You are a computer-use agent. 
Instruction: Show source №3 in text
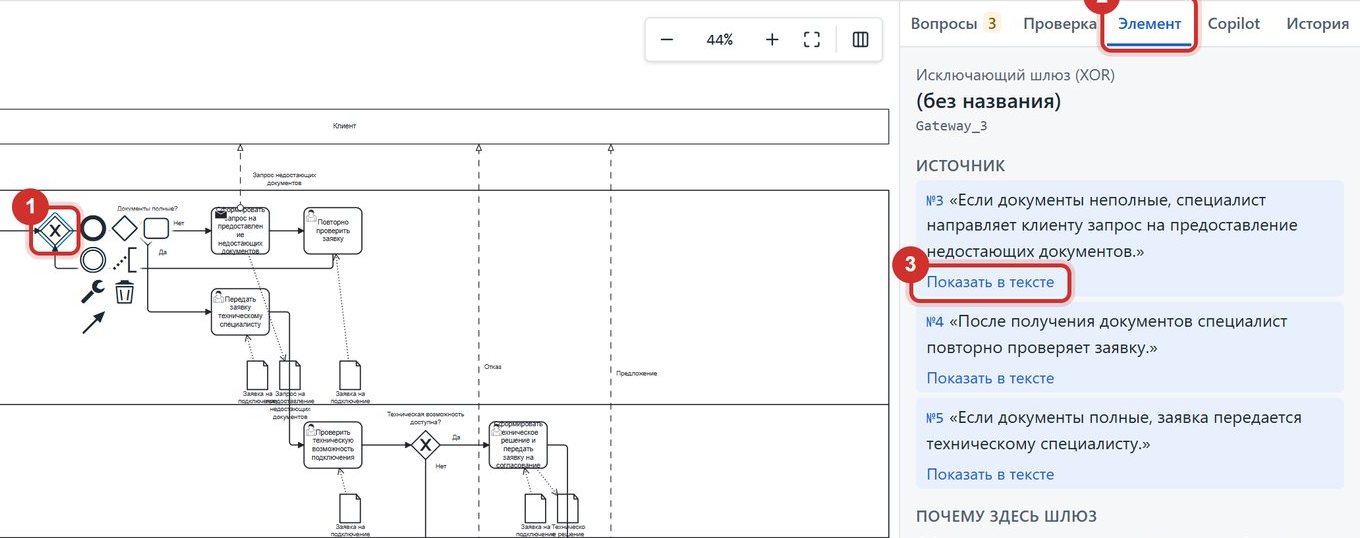tap(990, 282)
